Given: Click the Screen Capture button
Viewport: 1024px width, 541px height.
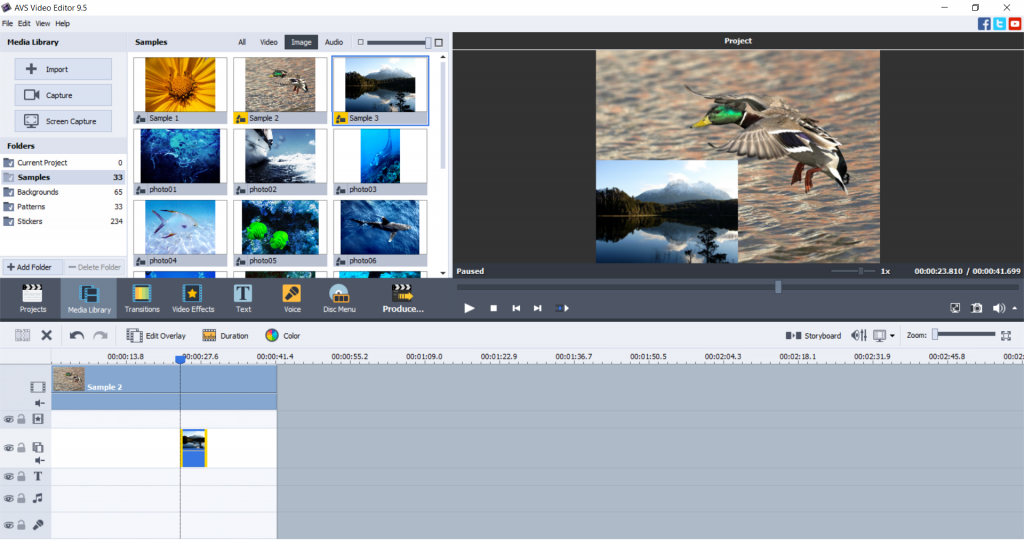Looking at the screenshot, I should point(63,121).
